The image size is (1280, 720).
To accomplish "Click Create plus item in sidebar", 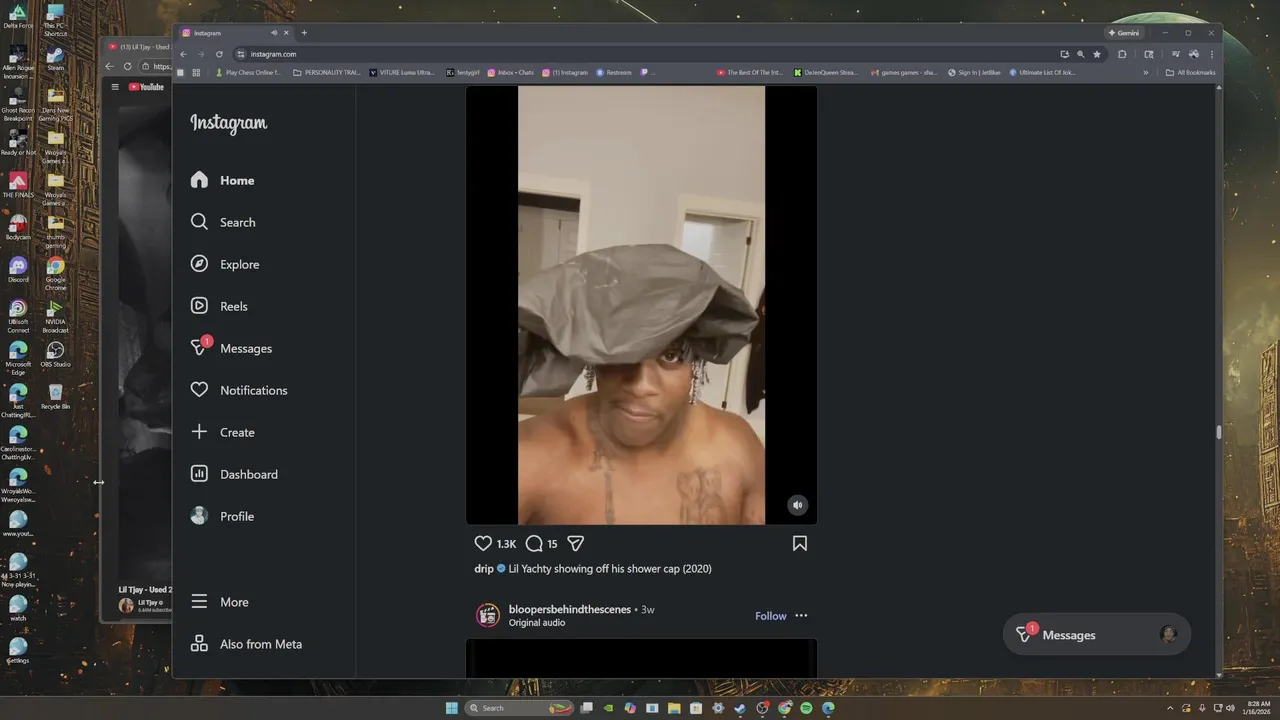I will (x=223, y=432).
